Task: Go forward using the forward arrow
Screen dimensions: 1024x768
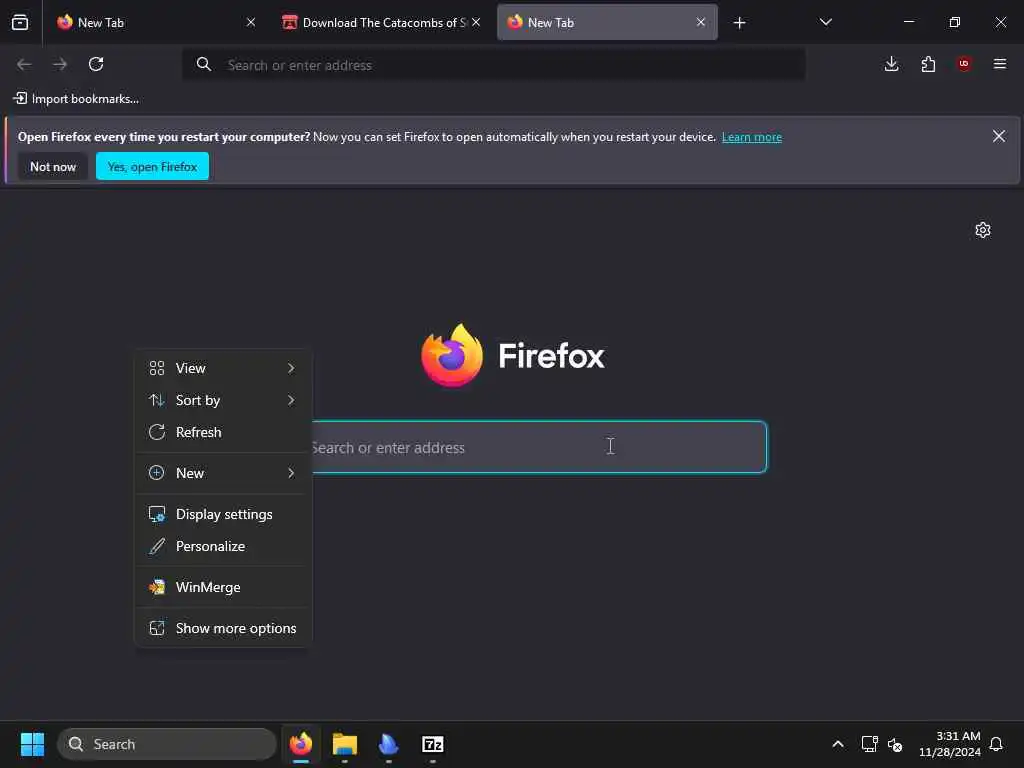Action: pyautogui.click(x=60, y=64)
